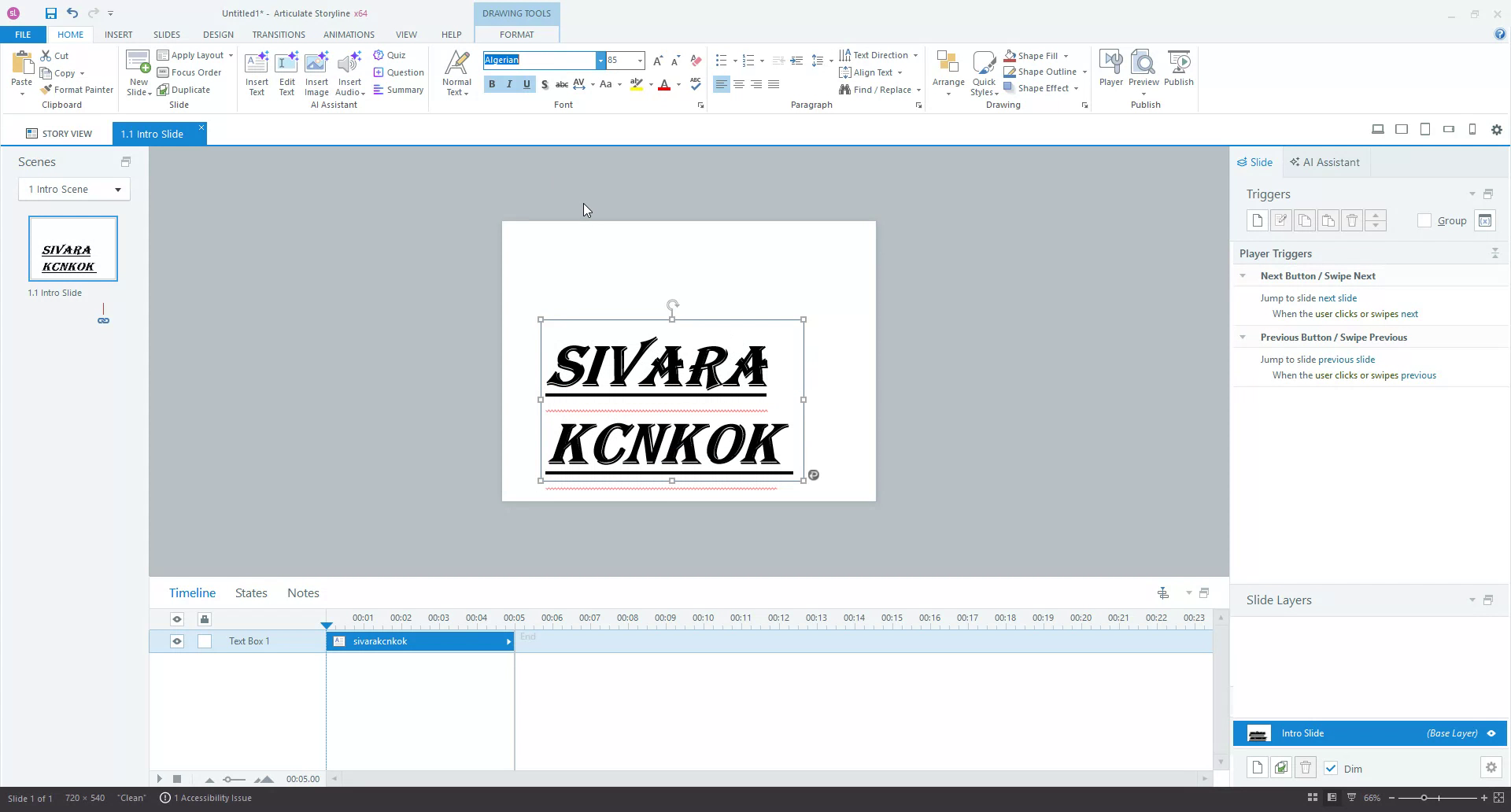Toggle visibility of Text Box 1 in timeline
Screen dimensions: 1511x812
coord(176,641)
